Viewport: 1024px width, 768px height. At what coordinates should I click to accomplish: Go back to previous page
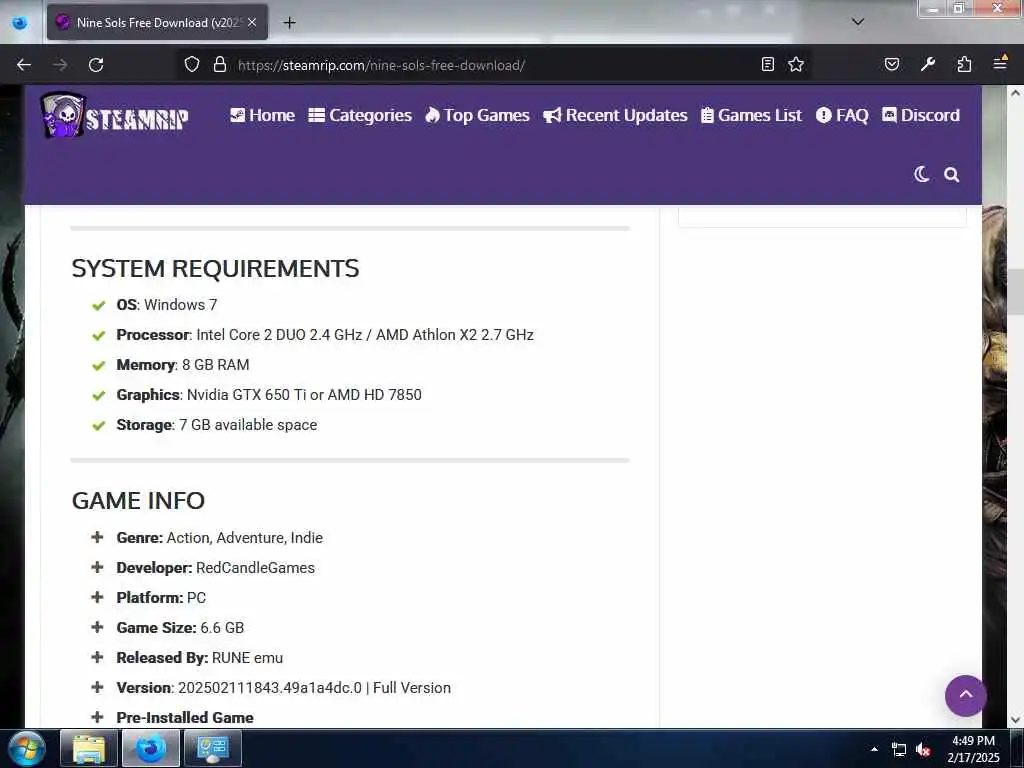coord(24,65)
